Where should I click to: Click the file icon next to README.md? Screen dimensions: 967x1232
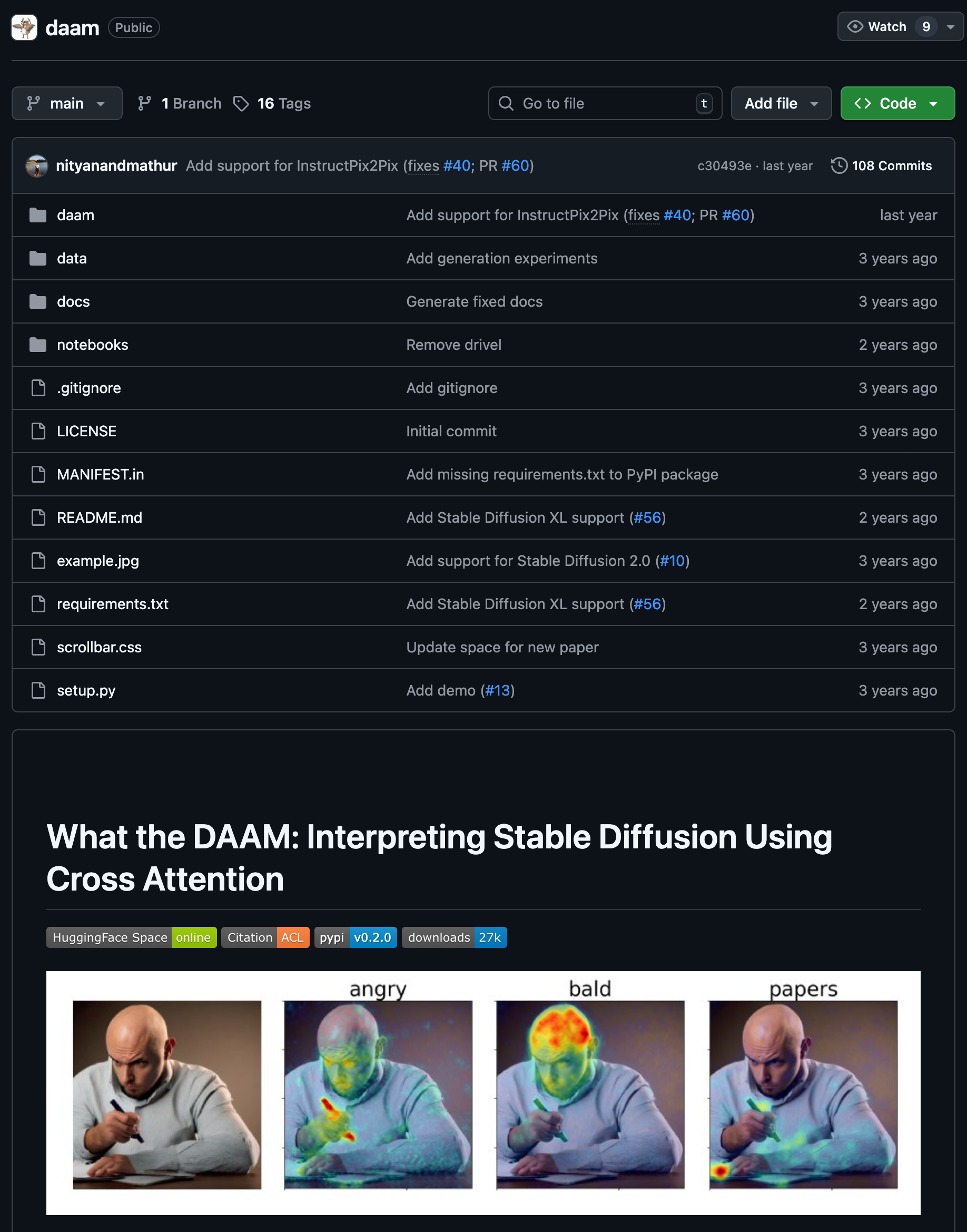pos(38,517)
